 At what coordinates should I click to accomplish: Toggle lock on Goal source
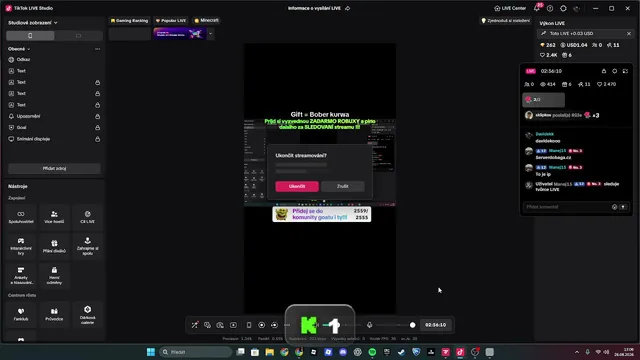click(x=97, y=127)
